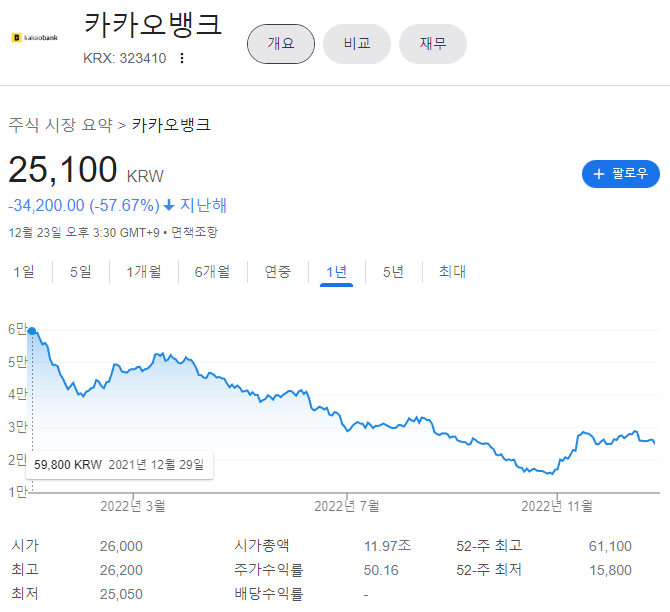Viewport: 670px width, 612px height.
Task: Click the 시가 value 26,000
Action: 121,546
